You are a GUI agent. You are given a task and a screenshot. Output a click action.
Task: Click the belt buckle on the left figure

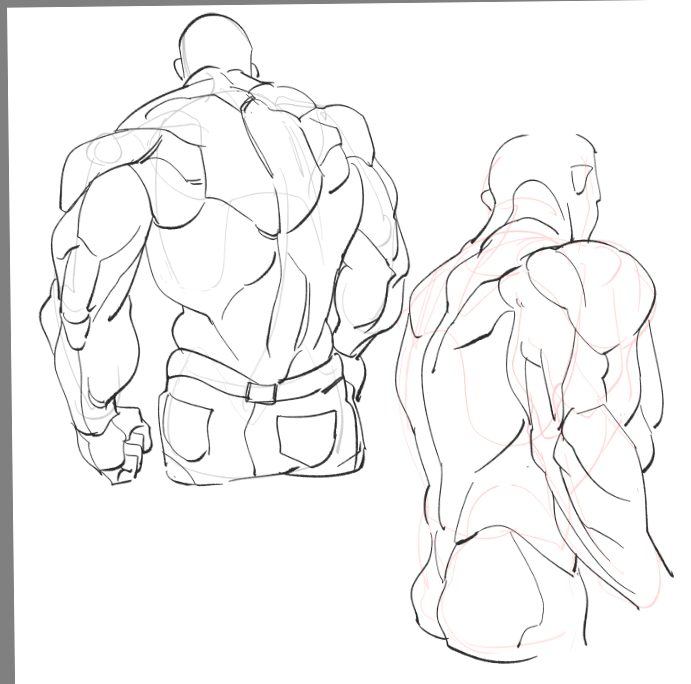(x=261, y=392)
